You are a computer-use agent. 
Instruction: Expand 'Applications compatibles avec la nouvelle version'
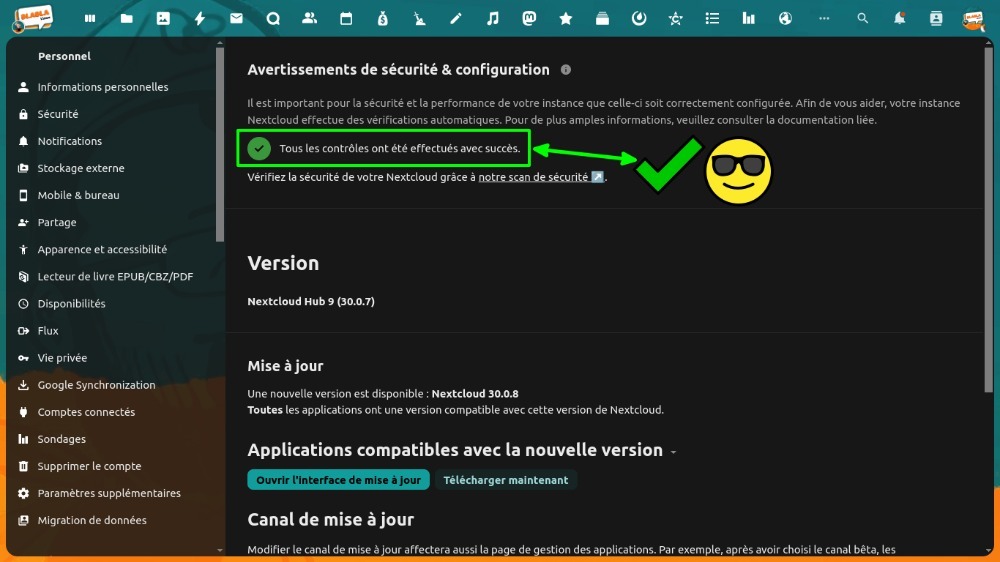[x=673, y=452]
